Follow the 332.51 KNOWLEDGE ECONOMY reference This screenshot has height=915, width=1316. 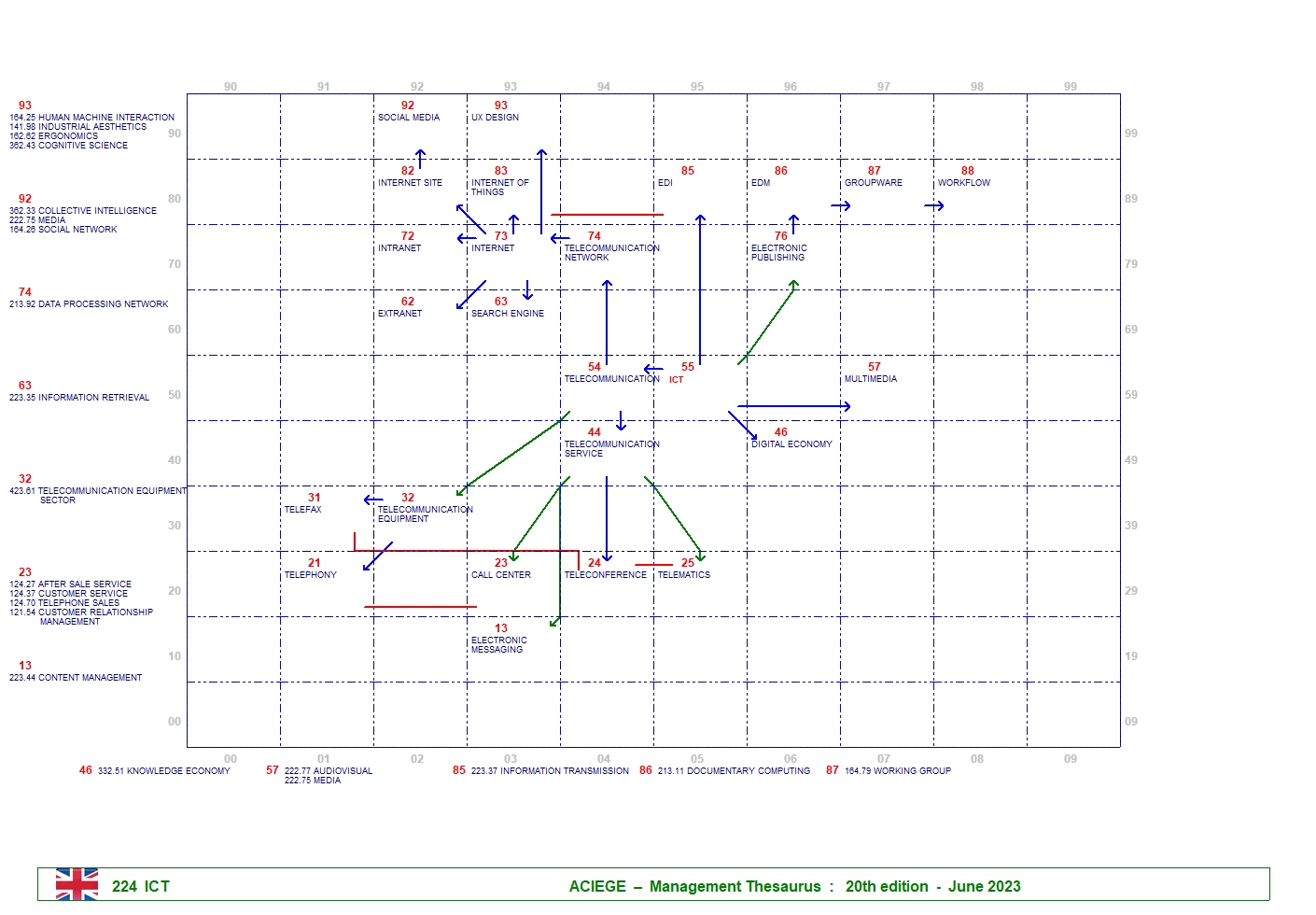(163, 771)
